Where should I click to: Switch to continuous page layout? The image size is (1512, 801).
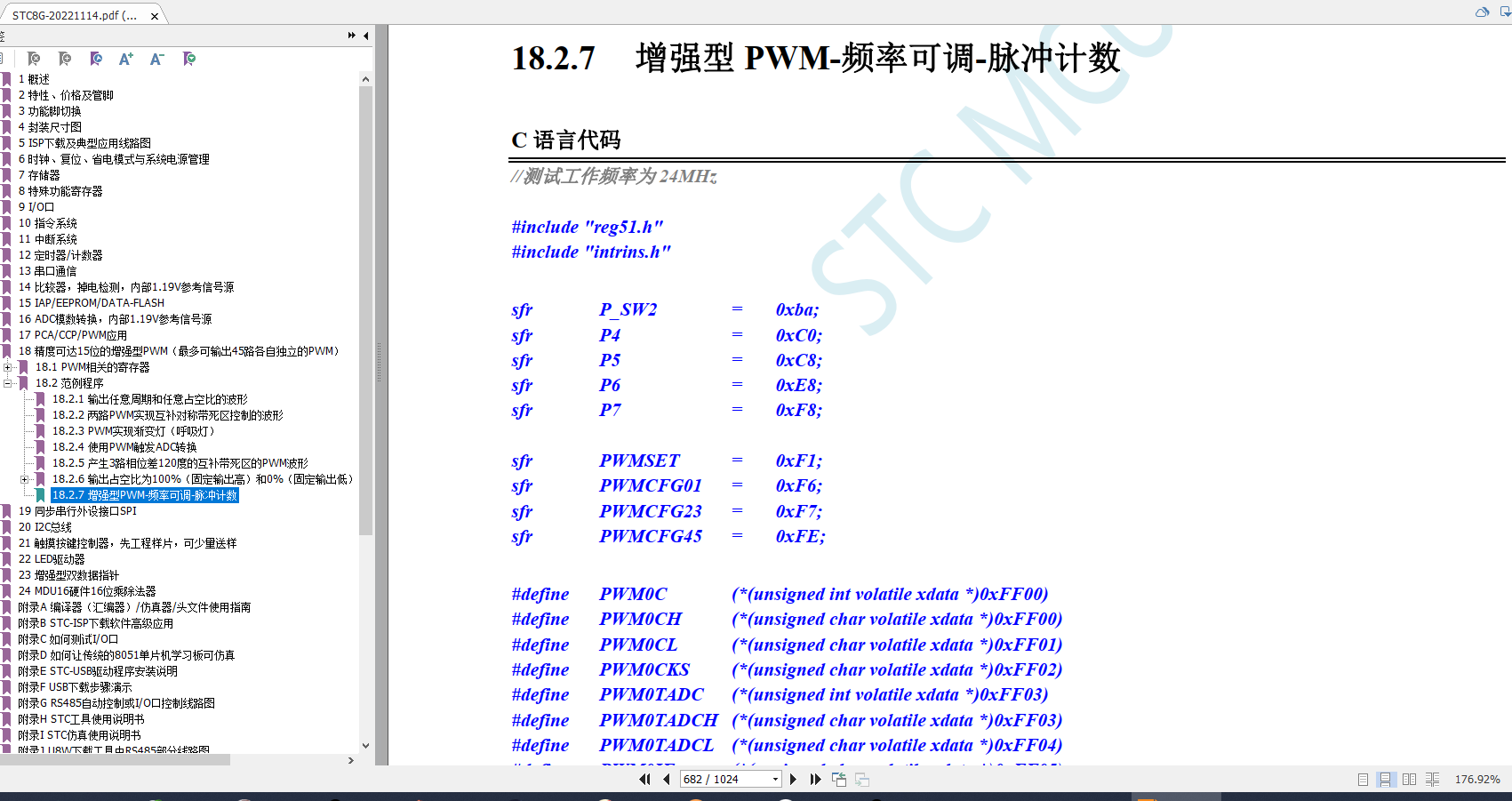(x=1385, y=779)
